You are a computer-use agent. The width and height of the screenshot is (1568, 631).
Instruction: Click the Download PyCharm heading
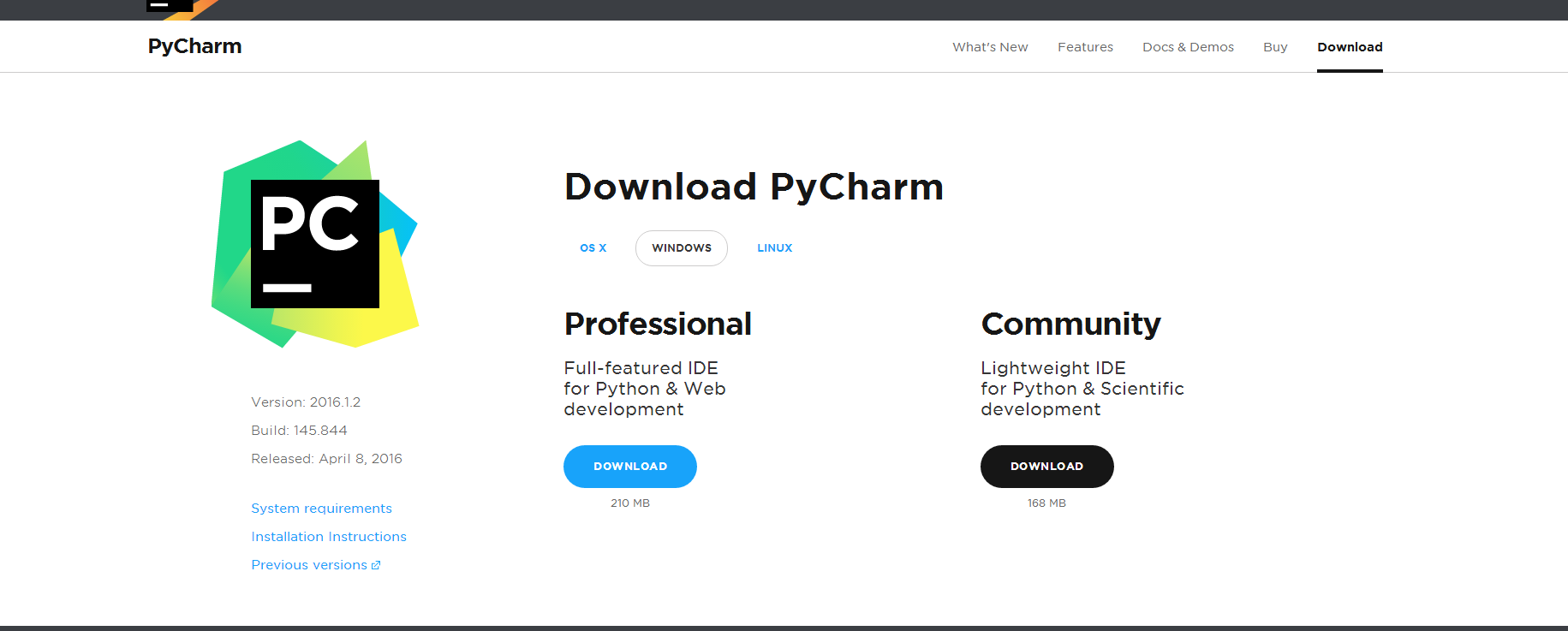click(x=754, y=187)
